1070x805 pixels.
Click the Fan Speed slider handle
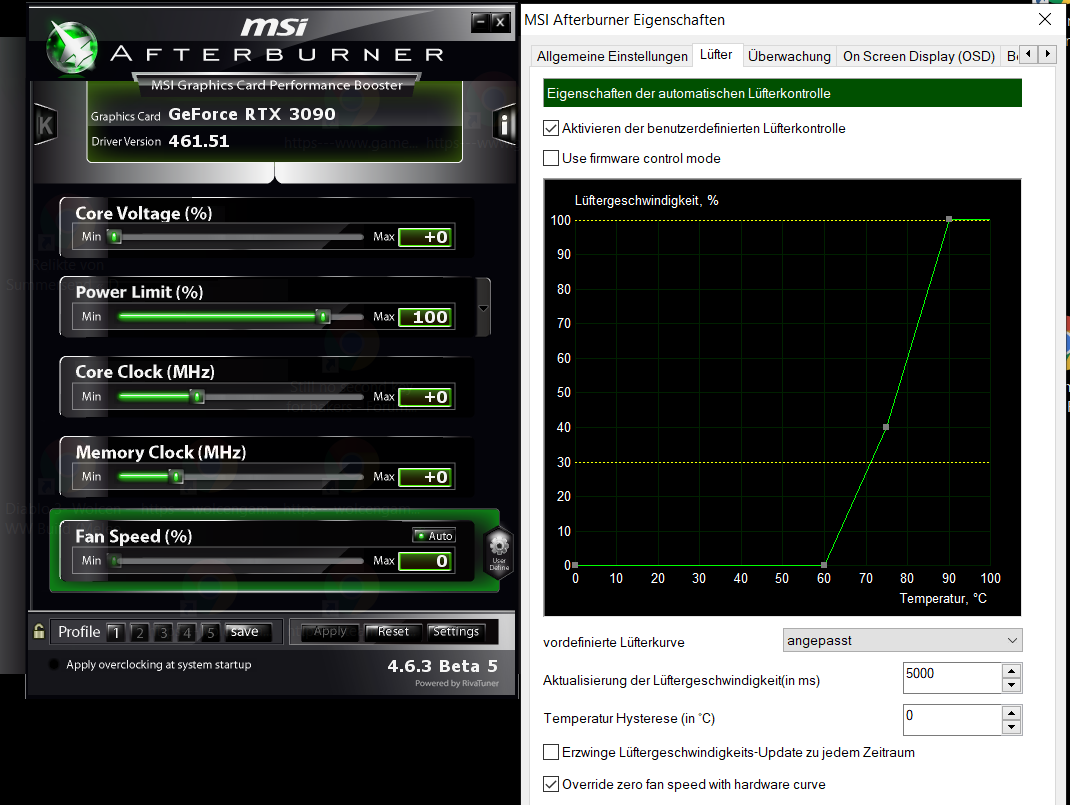116,561
